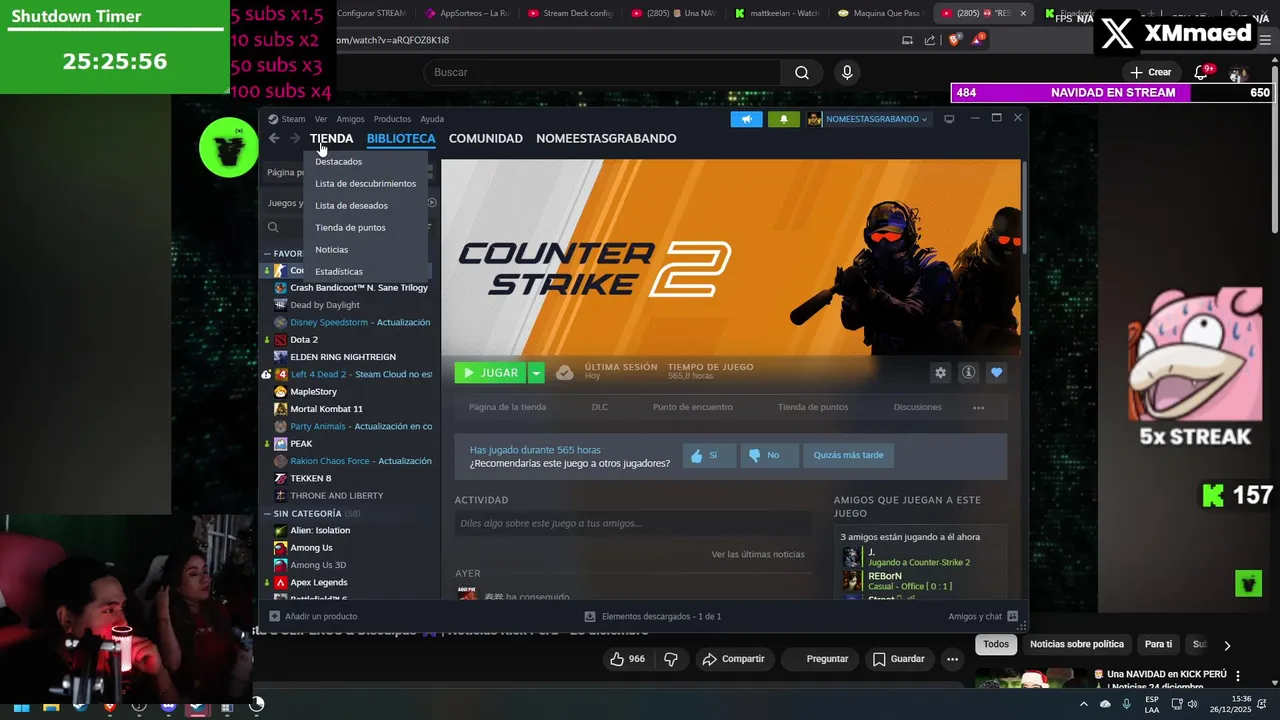Open the COMUNIDAD tab

click(x=485, y=138)
